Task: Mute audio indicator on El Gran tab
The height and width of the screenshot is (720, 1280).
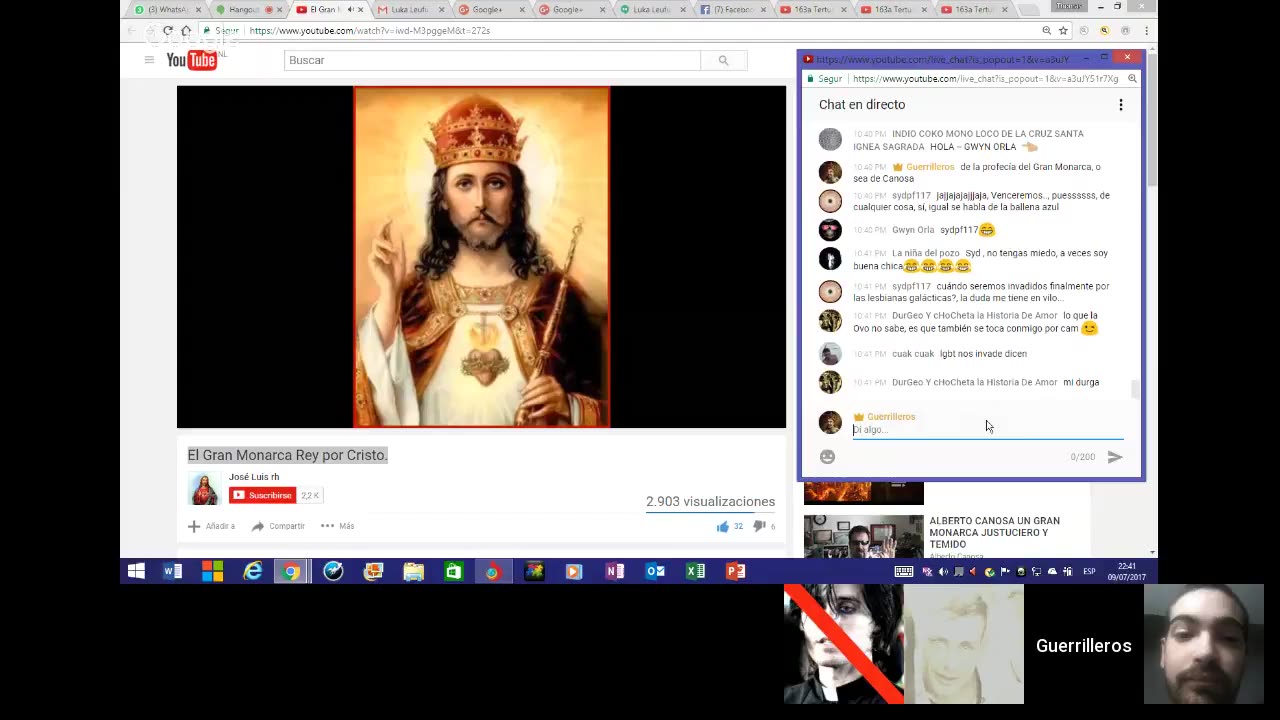Action: (350, 10)
